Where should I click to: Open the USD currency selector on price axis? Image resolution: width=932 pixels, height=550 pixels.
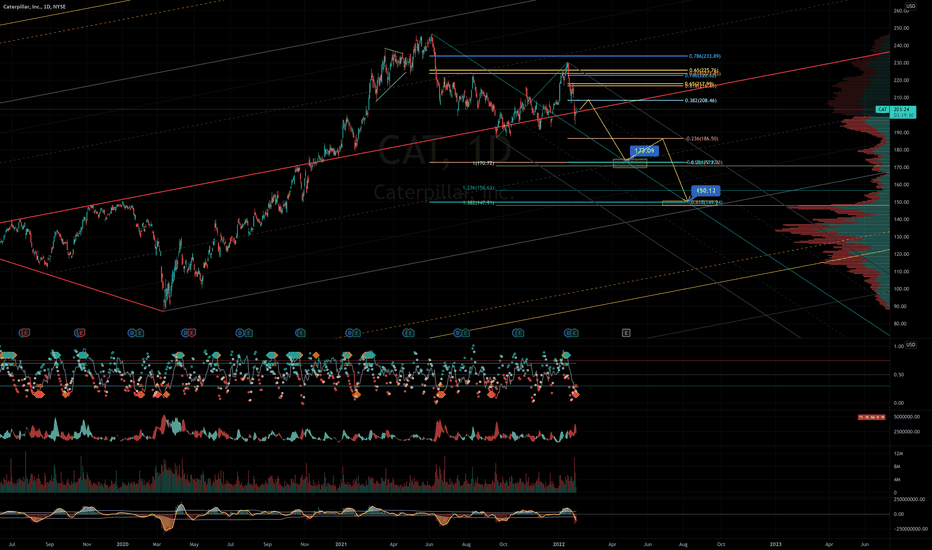click(910, 6)
